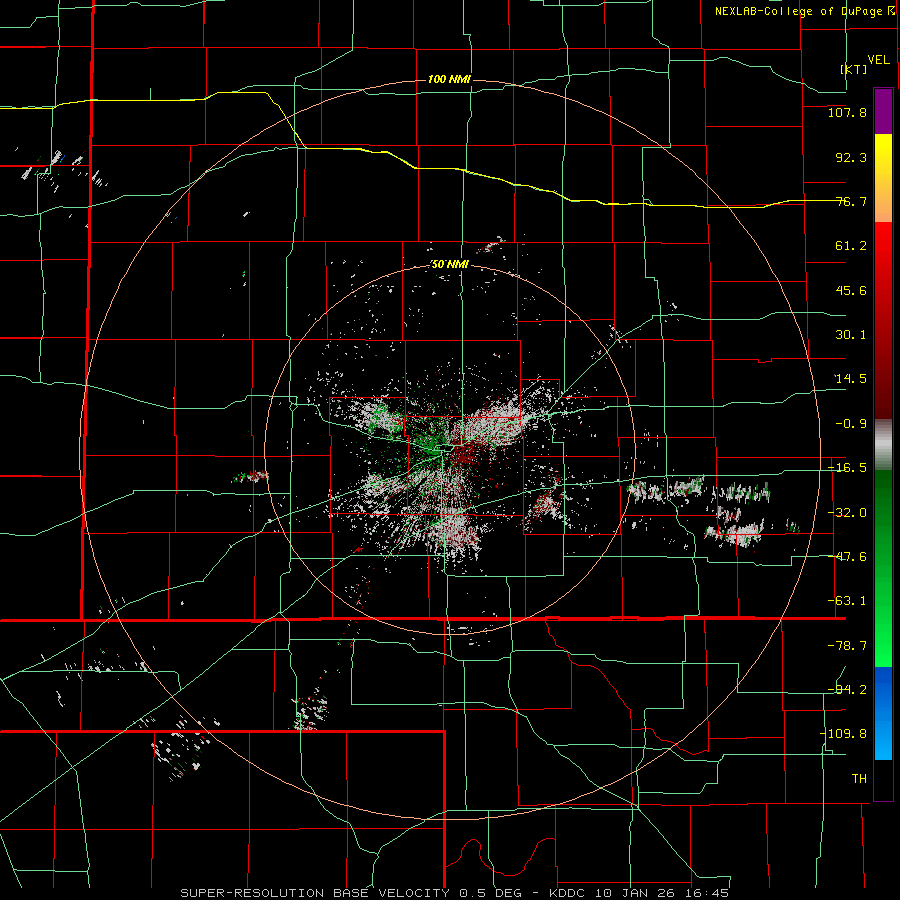Click the -16.5 velocity scale value
Image resolution: width=900 pixels, height=900 pixels.
847,468
